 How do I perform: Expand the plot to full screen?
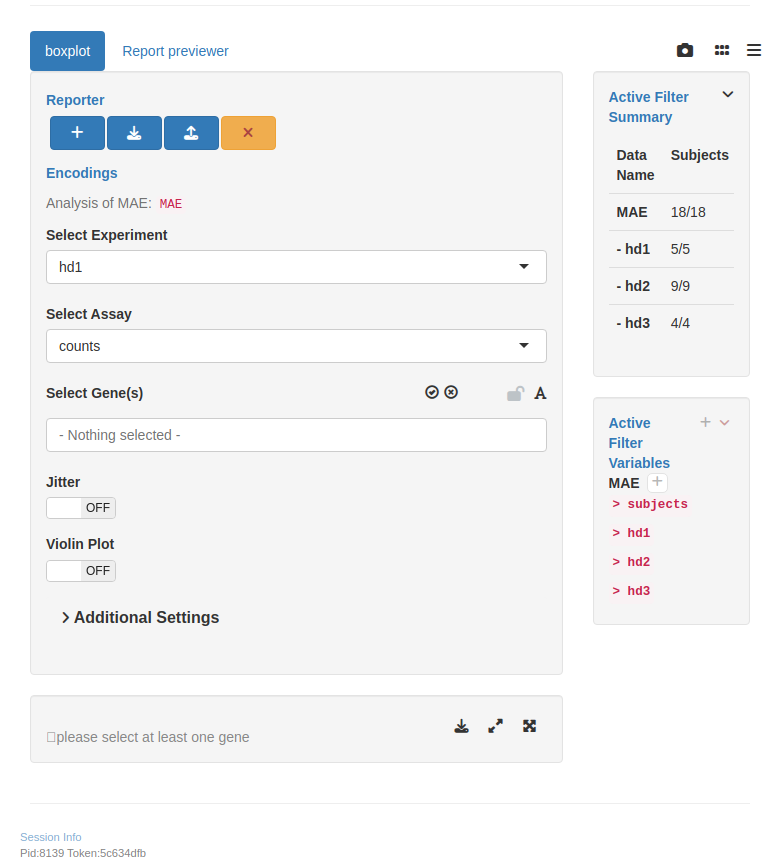point(529,726)
